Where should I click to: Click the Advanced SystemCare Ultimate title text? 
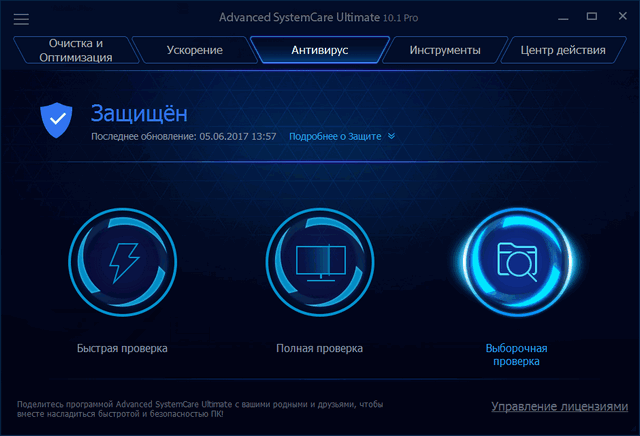coord(318,18)
